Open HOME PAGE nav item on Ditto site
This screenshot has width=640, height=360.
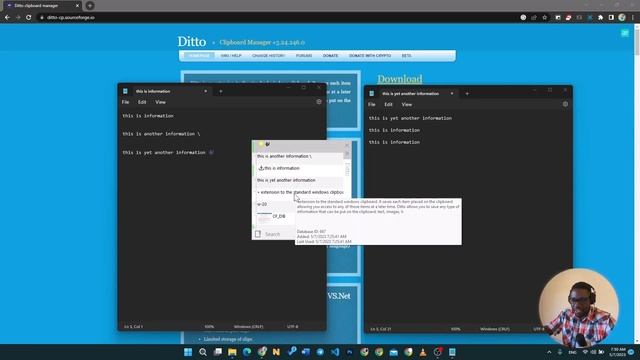(199, 56)
